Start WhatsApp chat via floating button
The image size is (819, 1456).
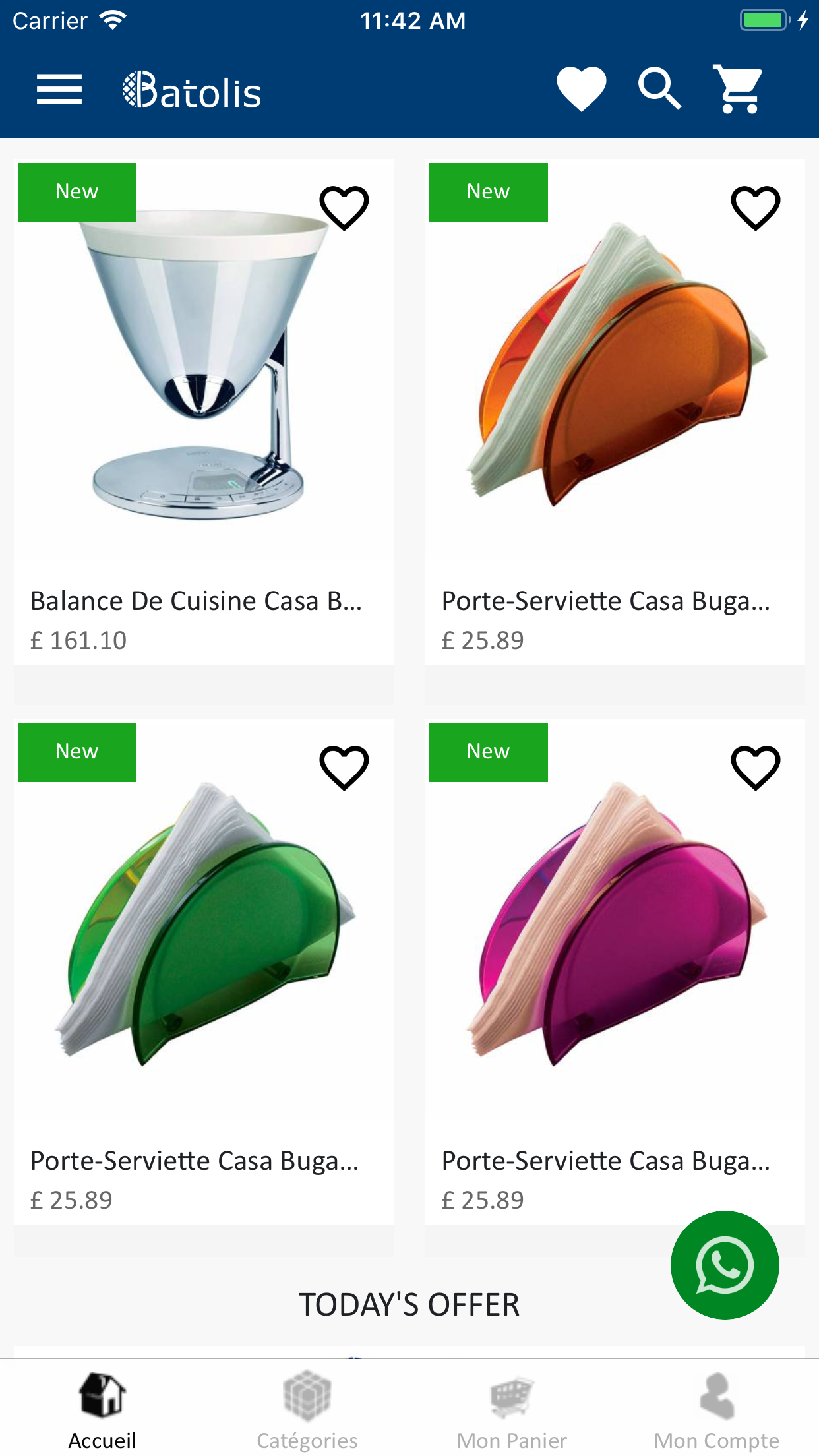pos(725,1265)
